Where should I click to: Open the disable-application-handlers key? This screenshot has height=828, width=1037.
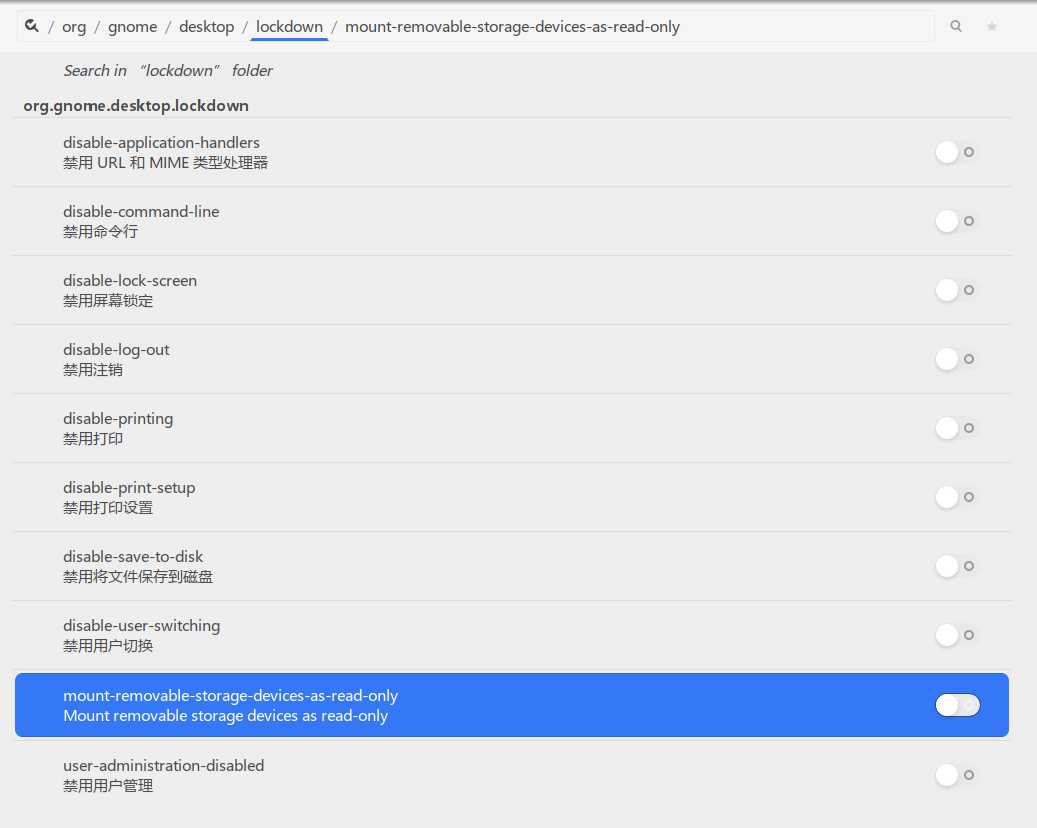tap(512, 152)
